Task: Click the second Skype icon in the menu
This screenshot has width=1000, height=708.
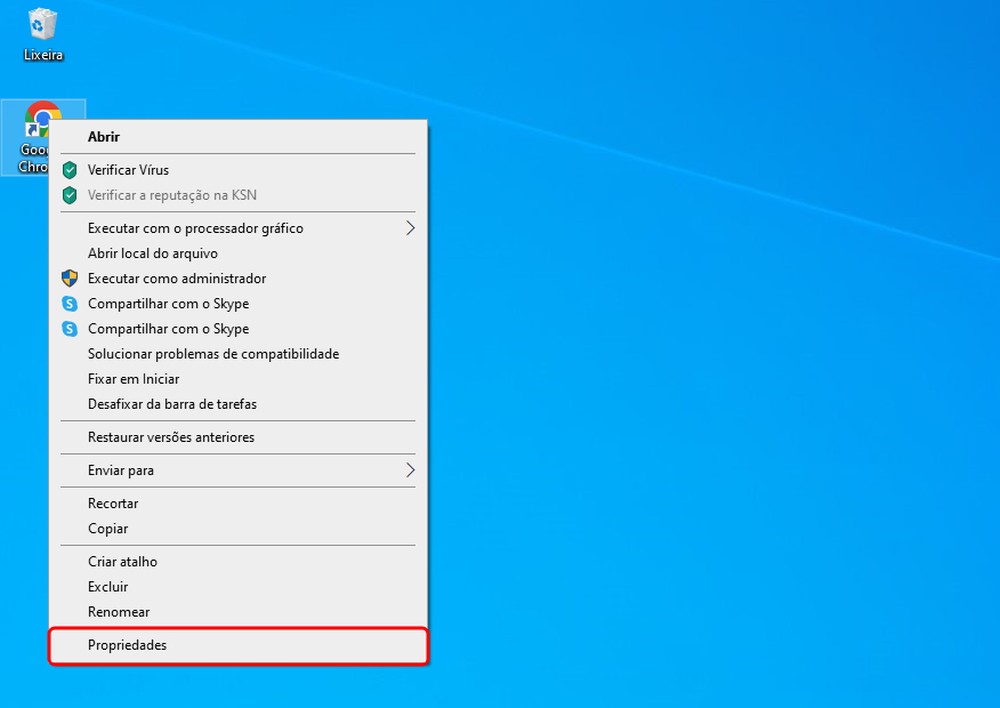Action: (70, 329)
